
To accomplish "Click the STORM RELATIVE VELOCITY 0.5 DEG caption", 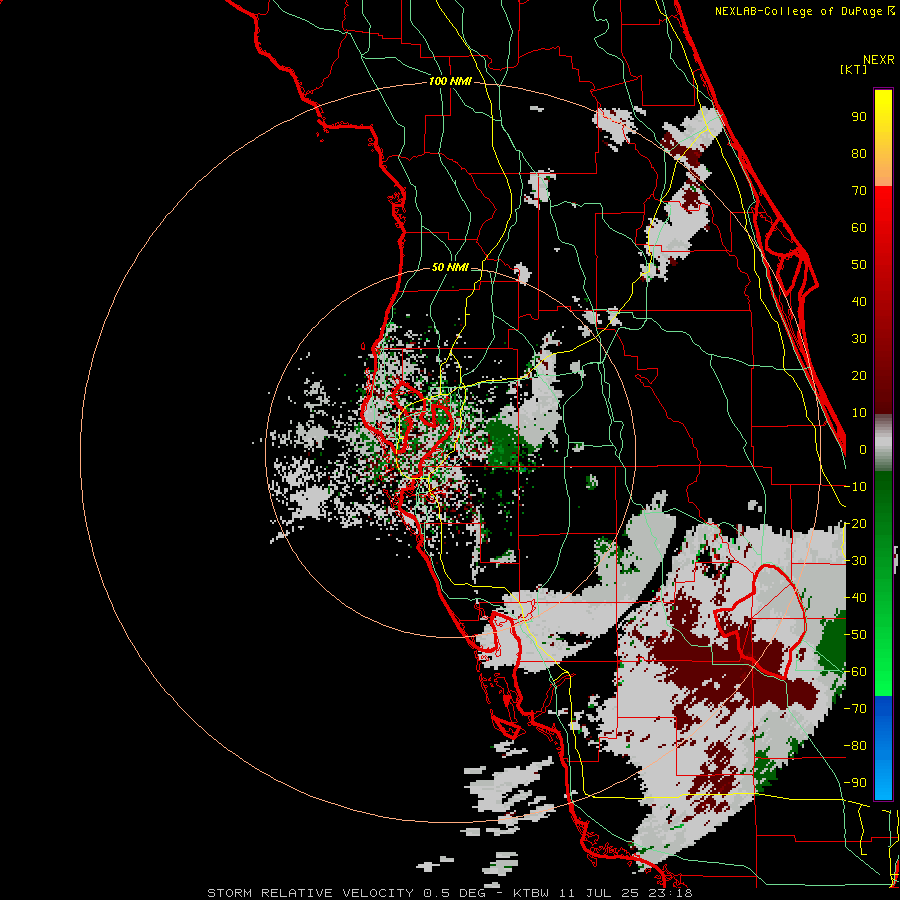I will point(346,893).
